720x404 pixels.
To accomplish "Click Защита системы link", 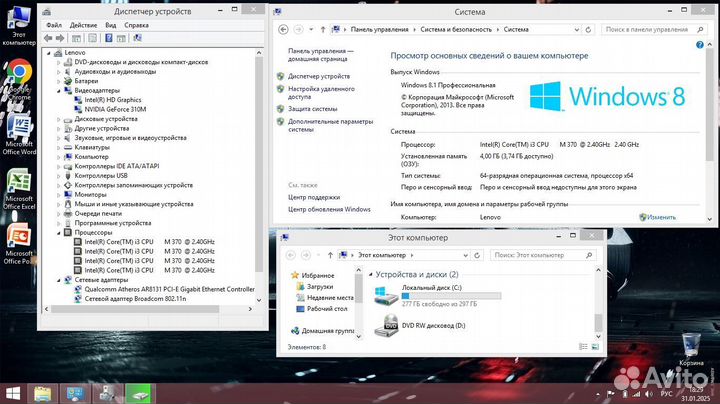I will (x=312, y=109).
